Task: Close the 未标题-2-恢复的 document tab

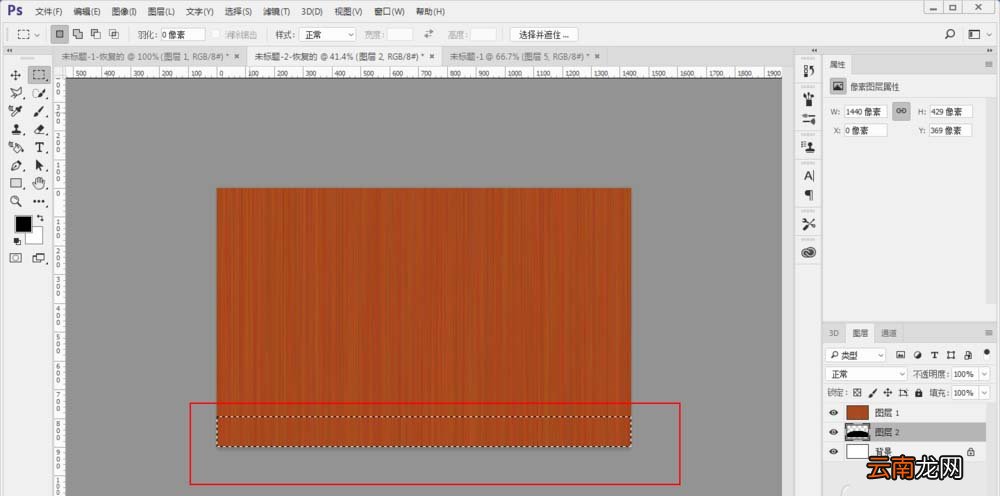Action: coord(432,56)
